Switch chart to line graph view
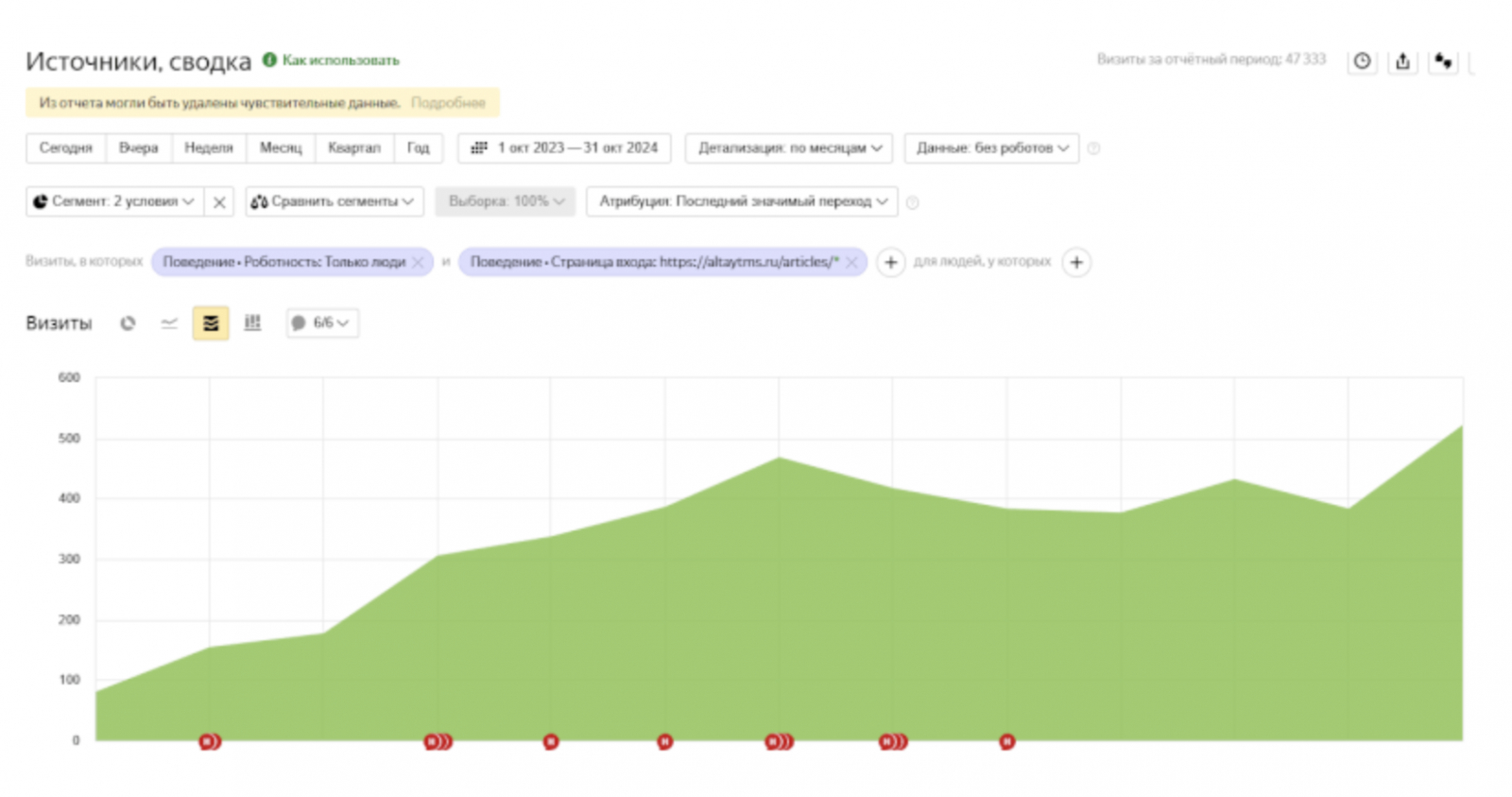1512x797 pixels. click(169, 323)
